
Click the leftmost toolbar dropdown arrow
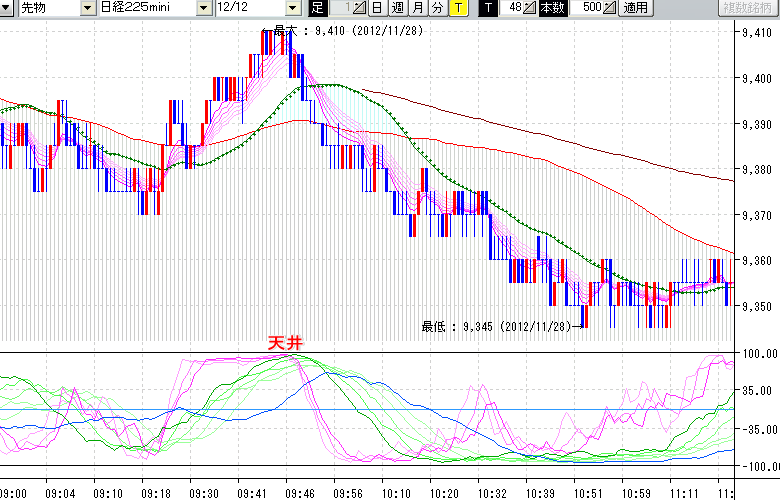7,8
